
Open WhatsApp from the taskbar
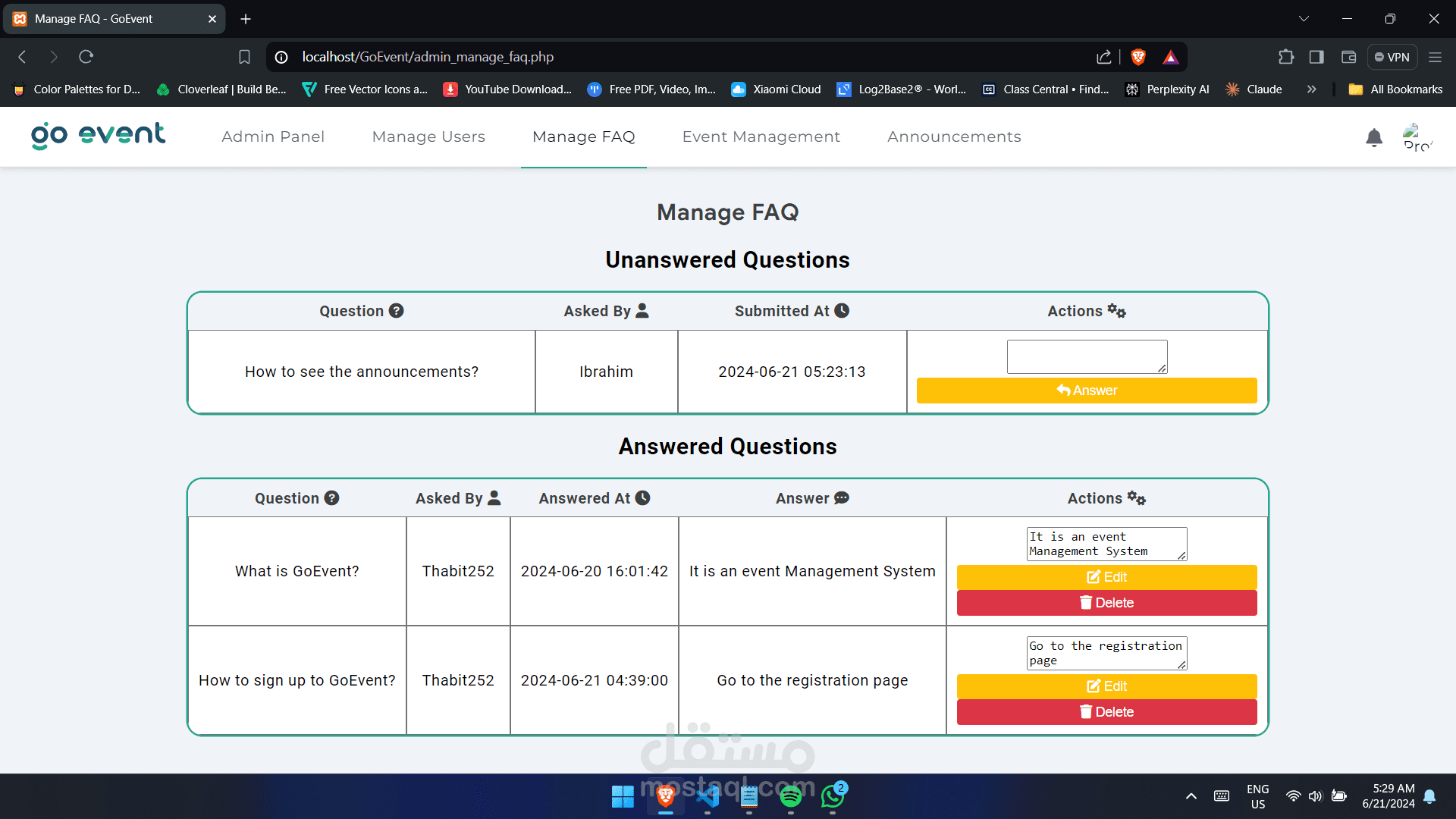833,796
